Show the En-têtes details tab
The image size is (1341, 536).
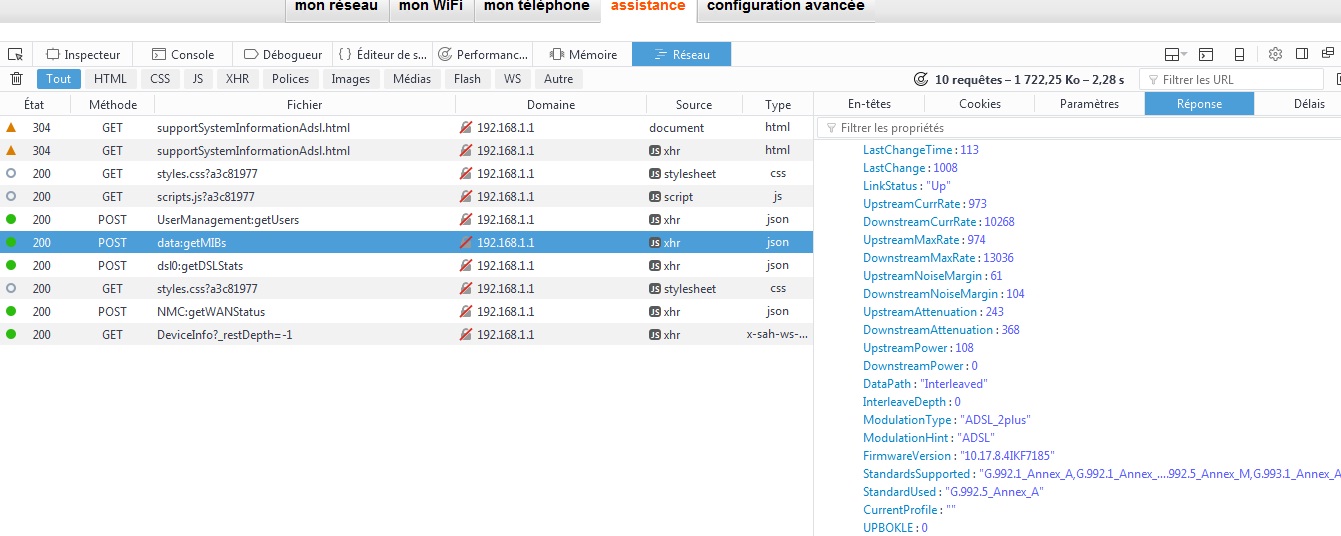tap(869, 104)
